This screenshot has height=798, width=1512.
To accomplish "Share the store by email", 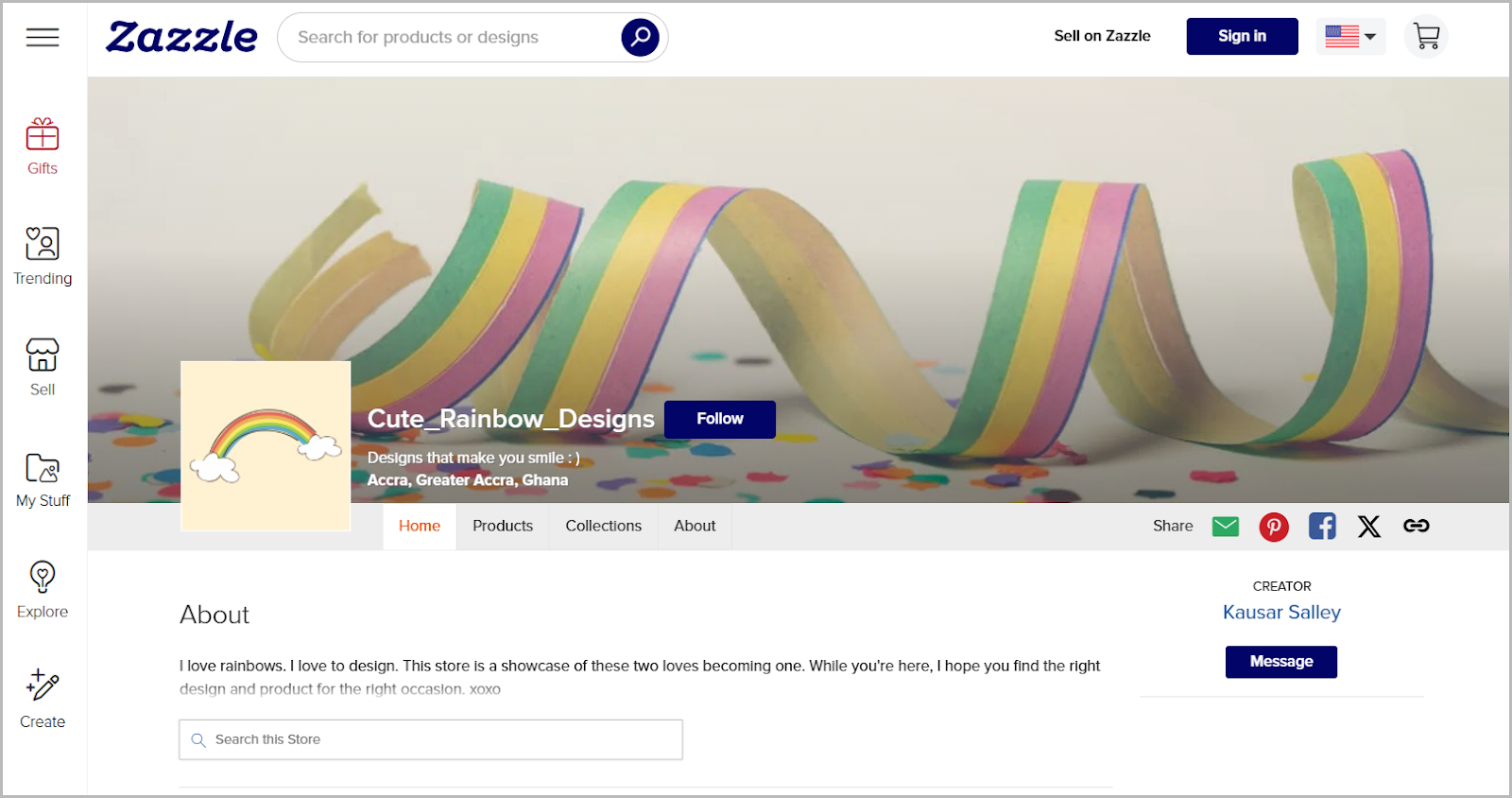I will click(1226, 527).
